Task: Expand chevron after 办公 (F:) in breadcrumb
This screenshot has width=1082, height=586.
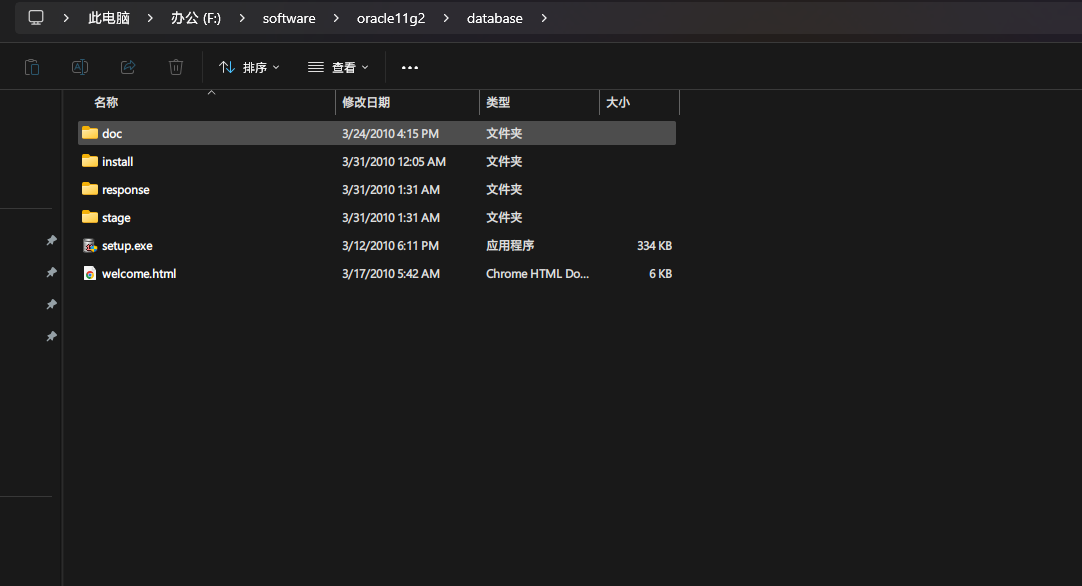Action: click(242, 18)
